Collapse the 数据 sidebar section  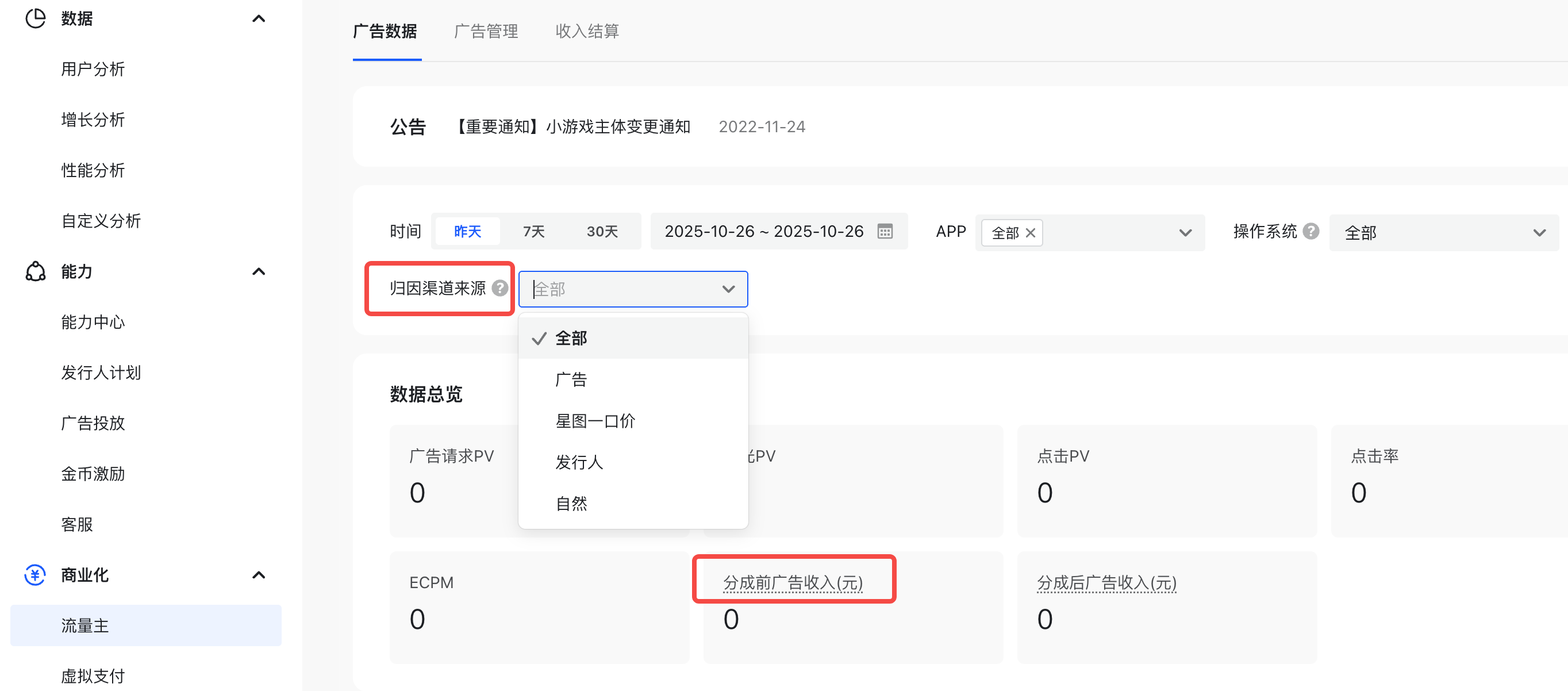pyautogui.click(x=259, y=18)
